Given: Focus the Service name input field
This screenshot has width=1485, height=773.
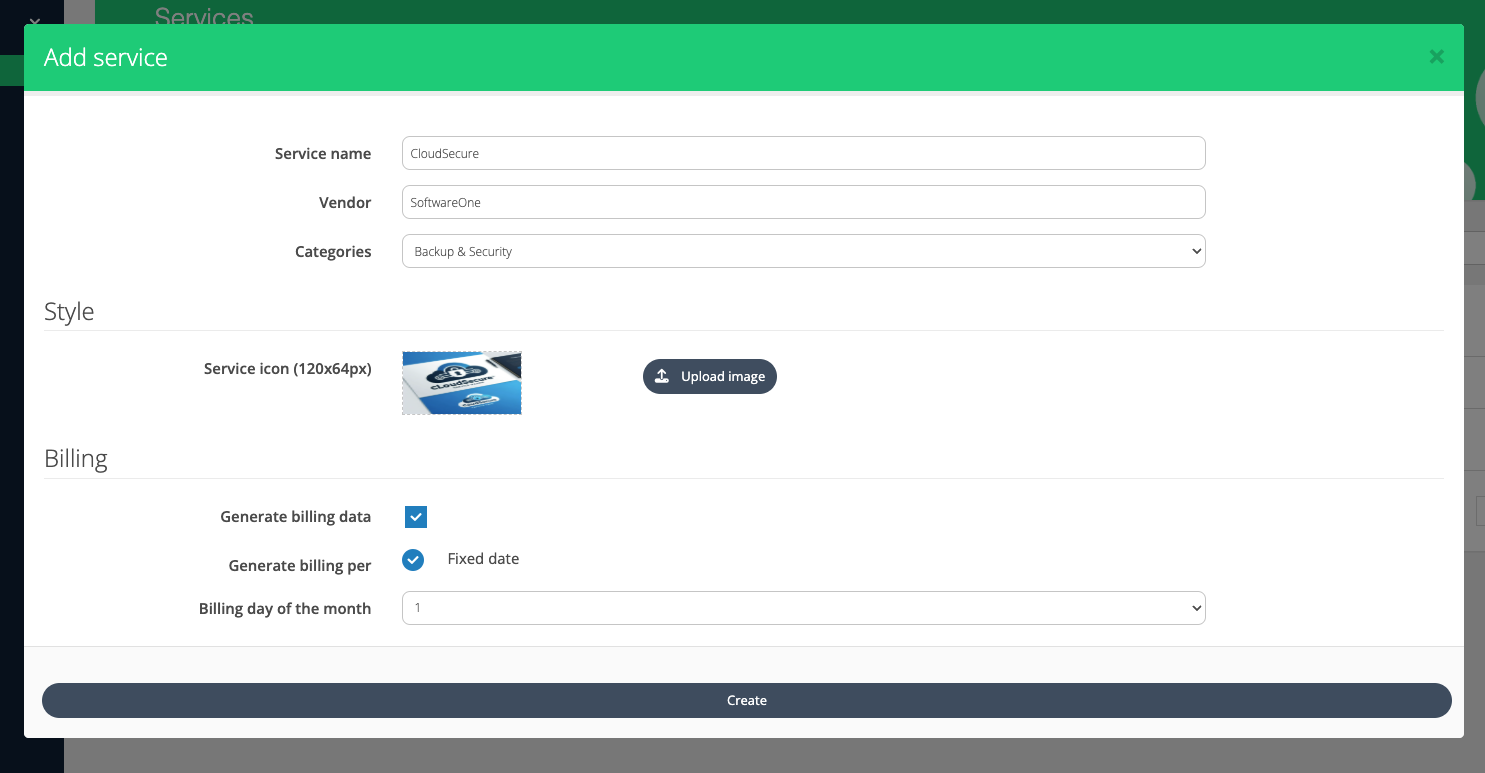Looking at the screenshot, I should click(803, 153).
